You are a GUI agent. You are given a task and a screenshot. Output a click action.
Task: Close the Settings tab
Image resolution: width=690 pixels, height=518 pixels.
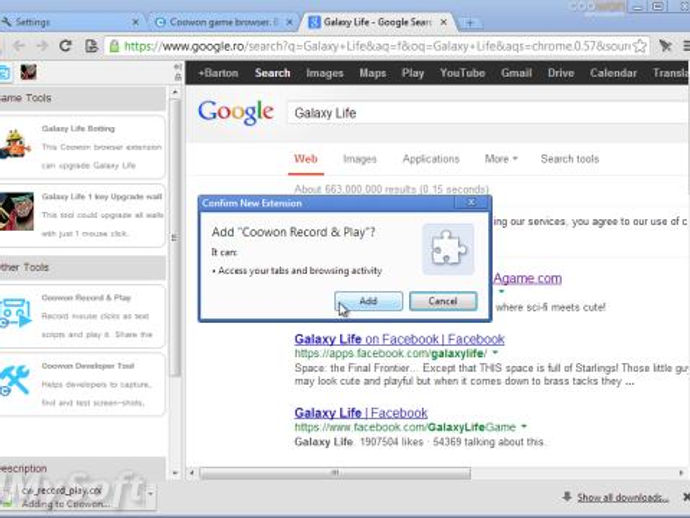coord(136,22)
